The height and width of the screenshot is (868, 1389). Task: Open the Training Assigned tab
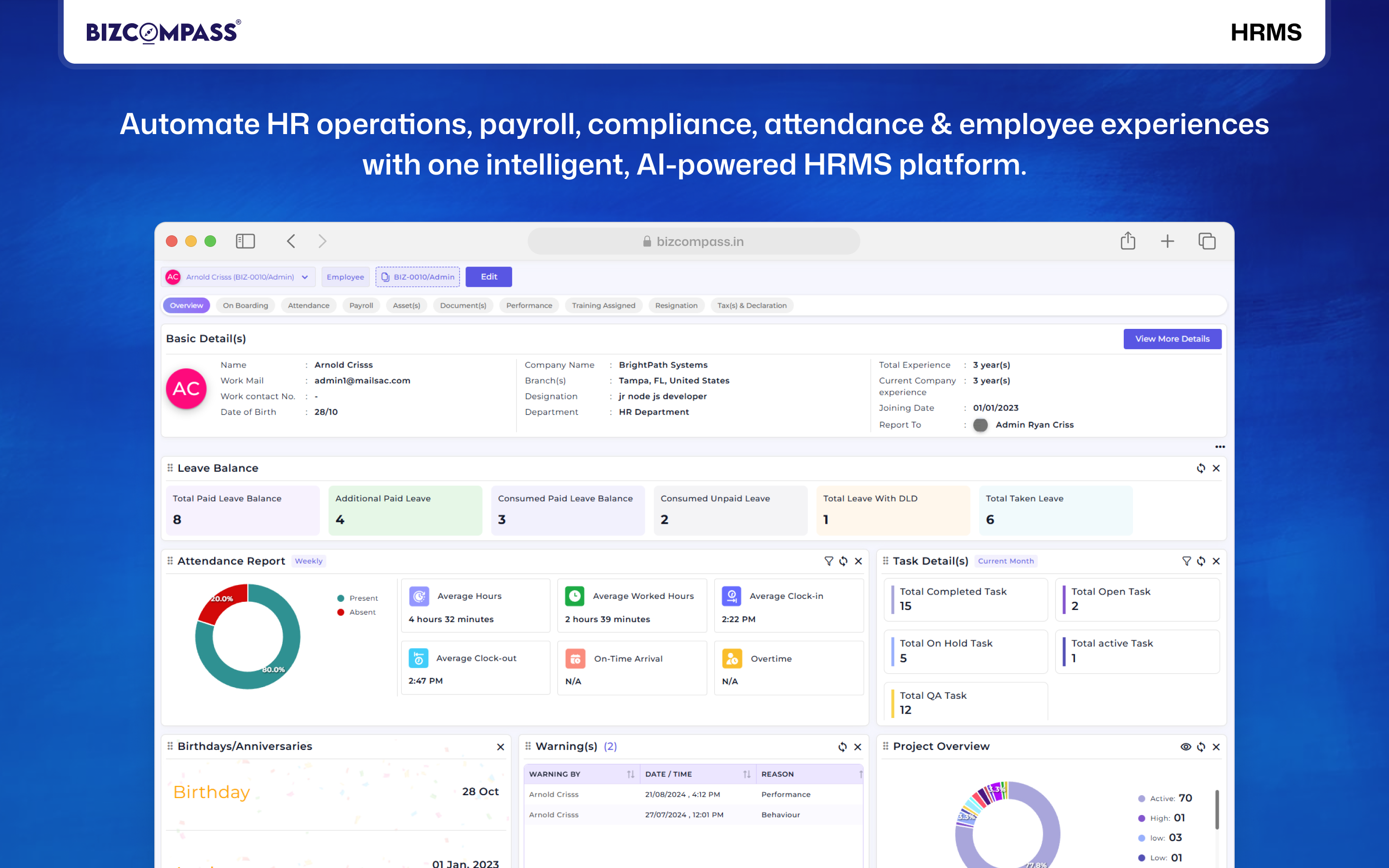604,305
